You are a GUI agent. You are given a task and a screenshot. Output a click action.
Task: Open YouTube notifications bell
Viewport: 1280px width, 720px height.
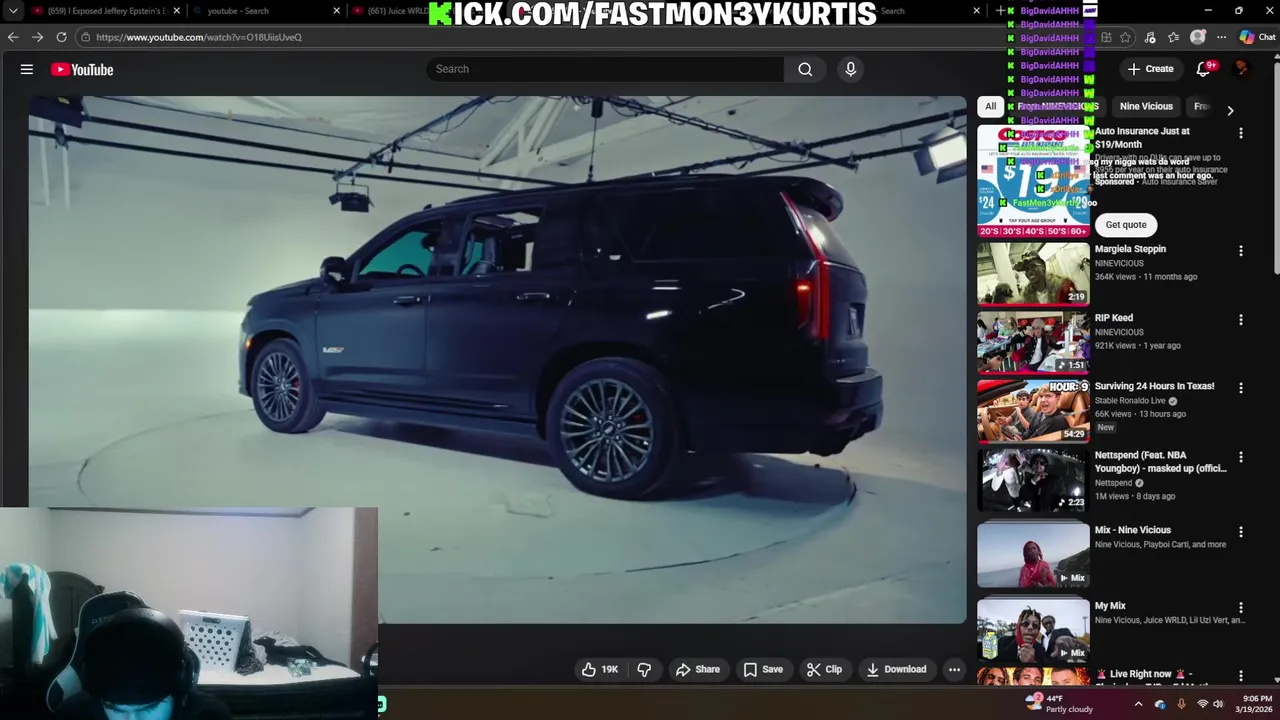[x=1204, y=69]
